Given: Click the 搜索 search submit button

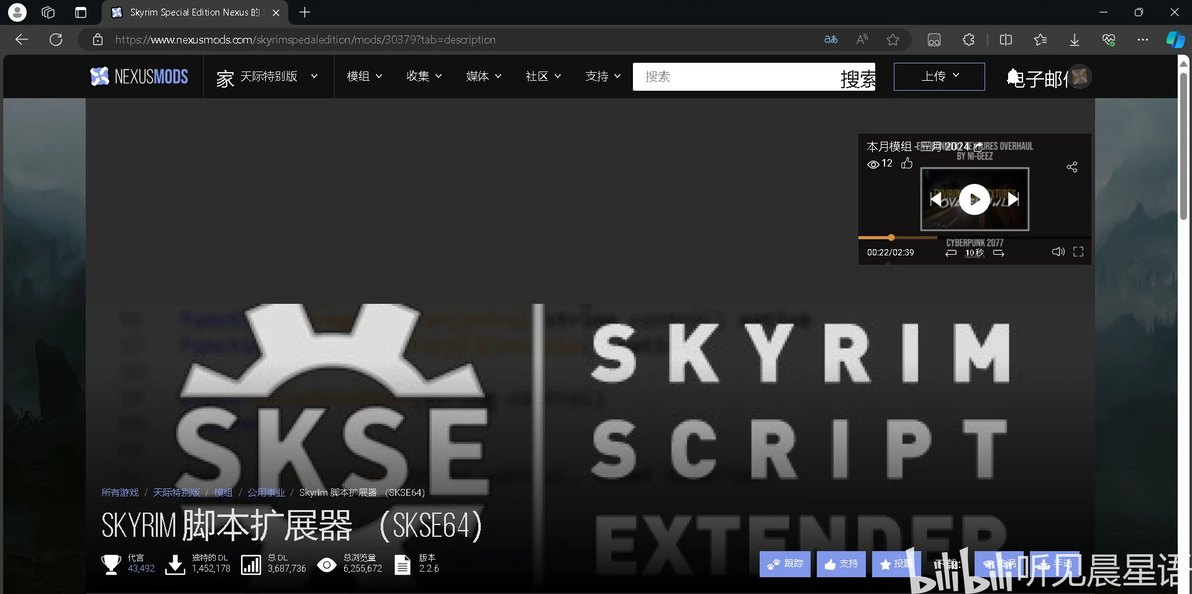Looking at the screenshot, I should click(858, 78).
